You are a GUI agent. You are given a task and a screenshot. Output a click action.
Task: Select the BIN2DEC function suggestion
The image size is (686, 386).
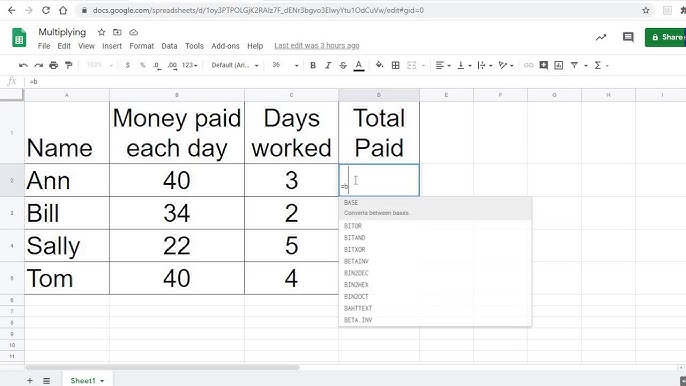click(x=435, y=273)
